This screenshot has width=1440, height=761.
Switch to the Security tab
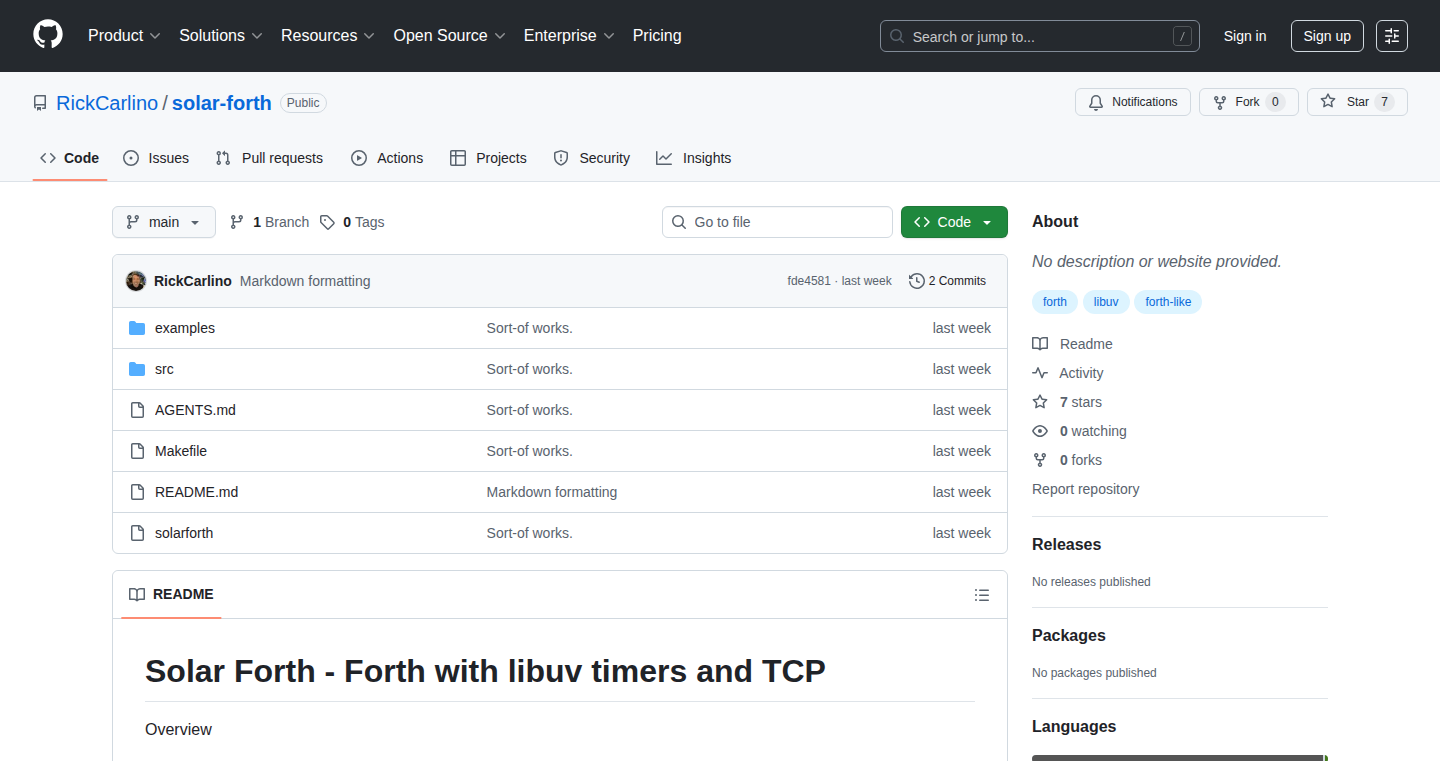coord(592,158)
